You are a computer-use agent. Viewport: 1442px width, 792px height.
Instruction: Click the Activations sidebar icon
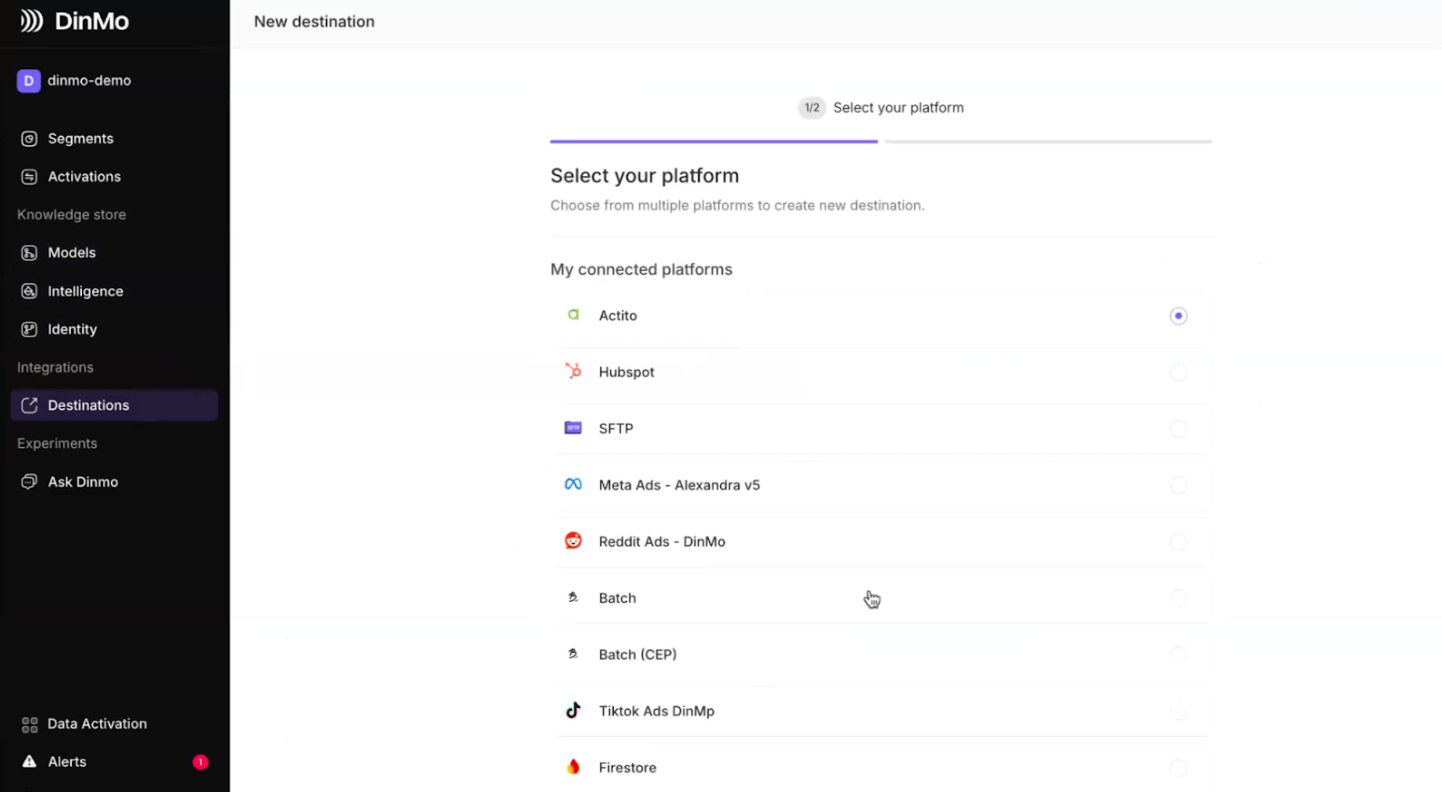pos(29,177)
